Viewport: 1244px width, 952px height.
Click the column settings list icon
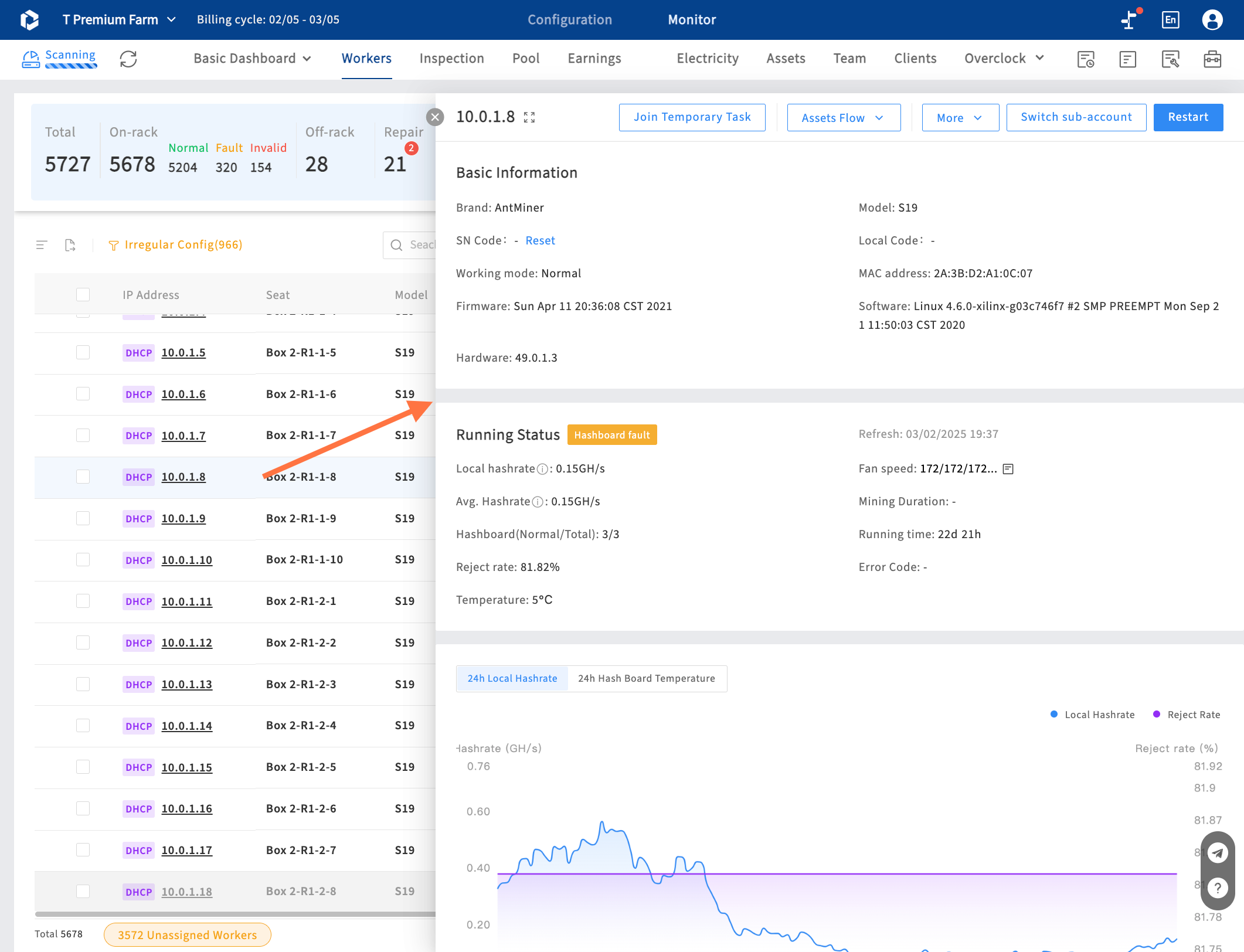pos(42,245)
